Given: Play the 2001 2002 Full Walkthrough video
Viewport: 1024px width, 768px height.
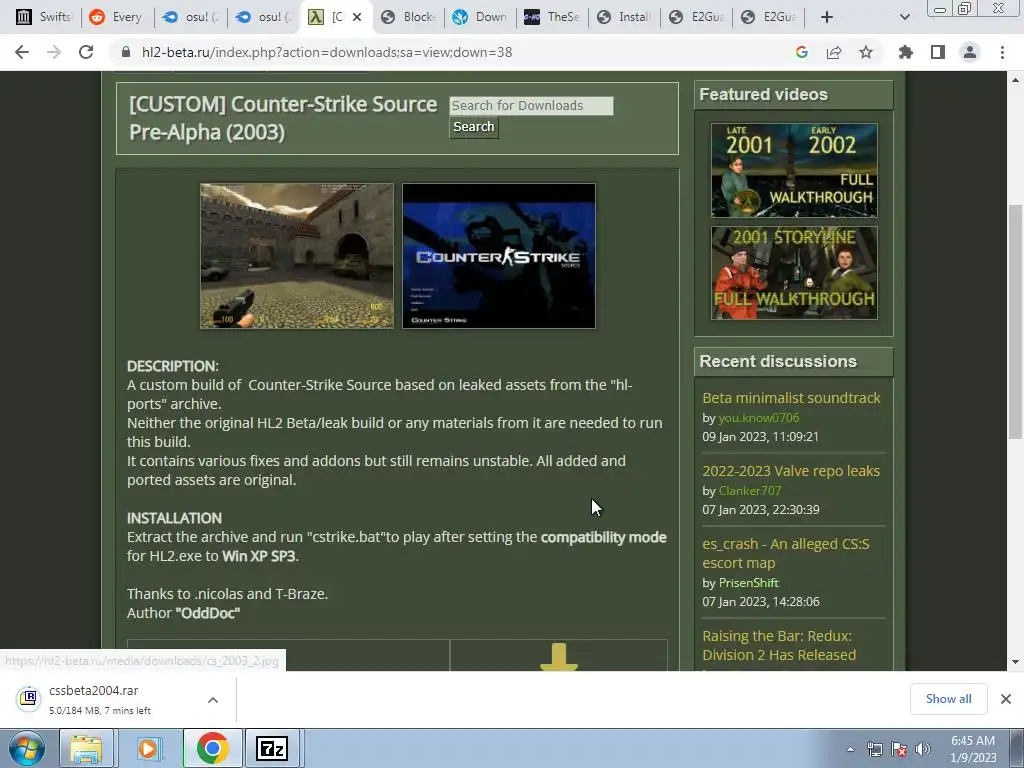Looking at the screenshot, I should (x=794, y=170).
